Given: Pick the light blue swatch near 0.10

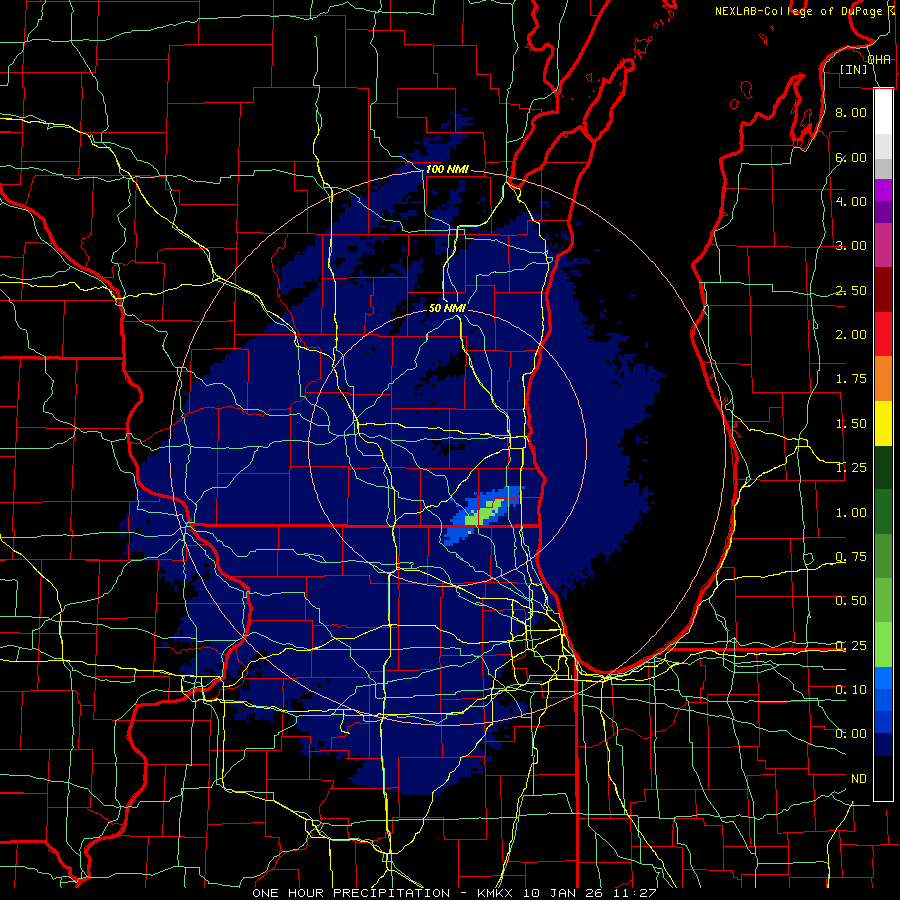Looking at the screenshot, I should tap(883, 678).
